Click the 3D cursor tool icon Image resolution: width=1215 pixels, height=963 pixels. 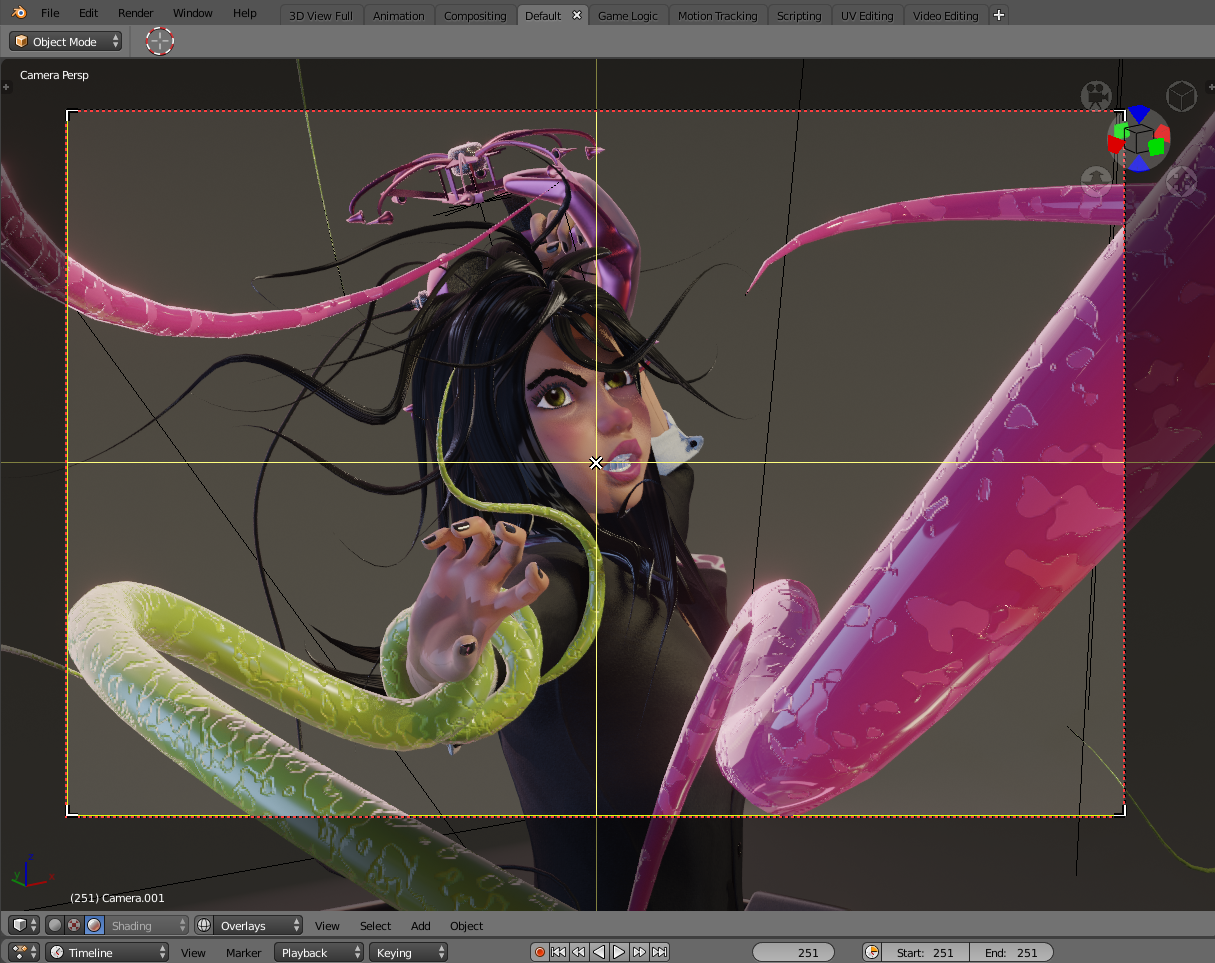click(x=160, y=41)
